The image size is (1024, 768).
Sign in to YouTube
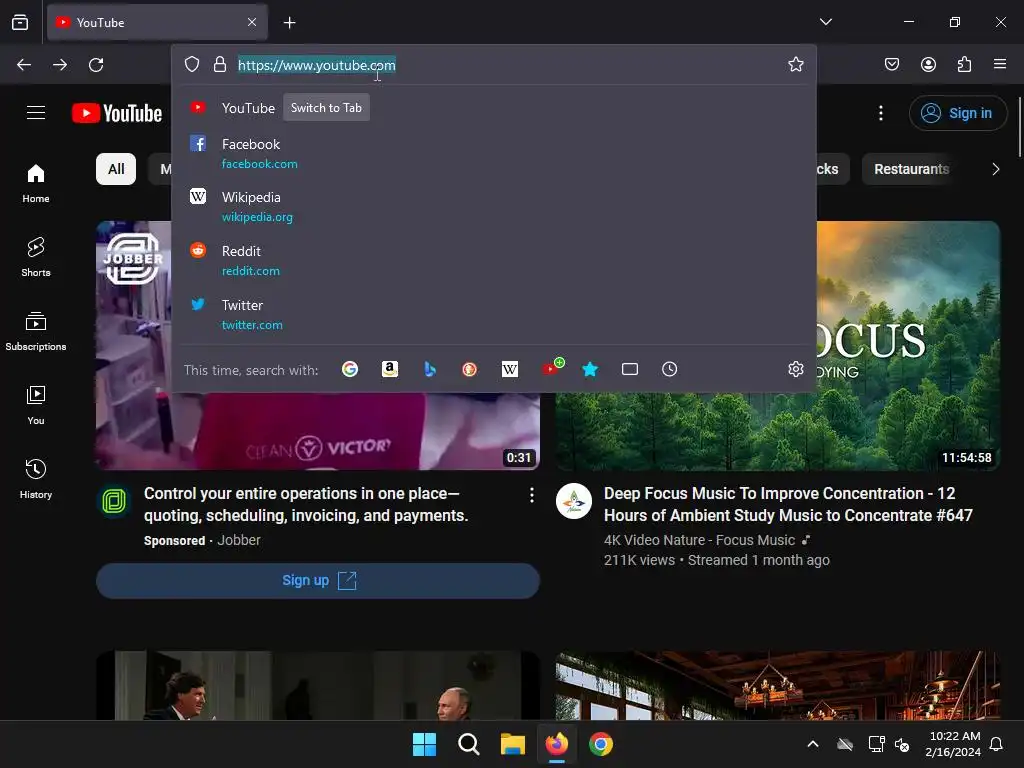(957, 113)
